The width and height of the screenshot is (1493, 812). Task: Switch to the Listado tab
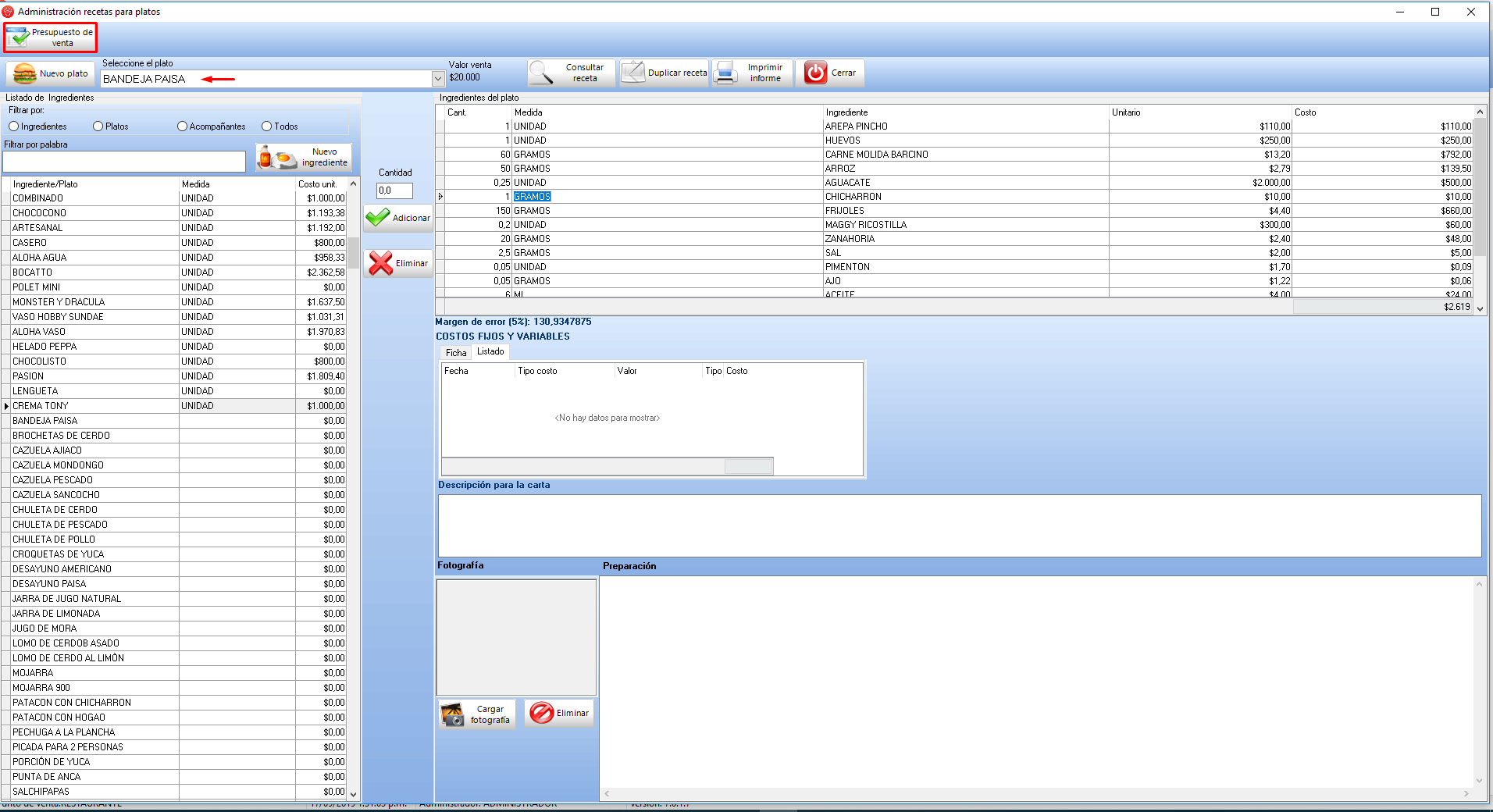click(x=490, y=352)
